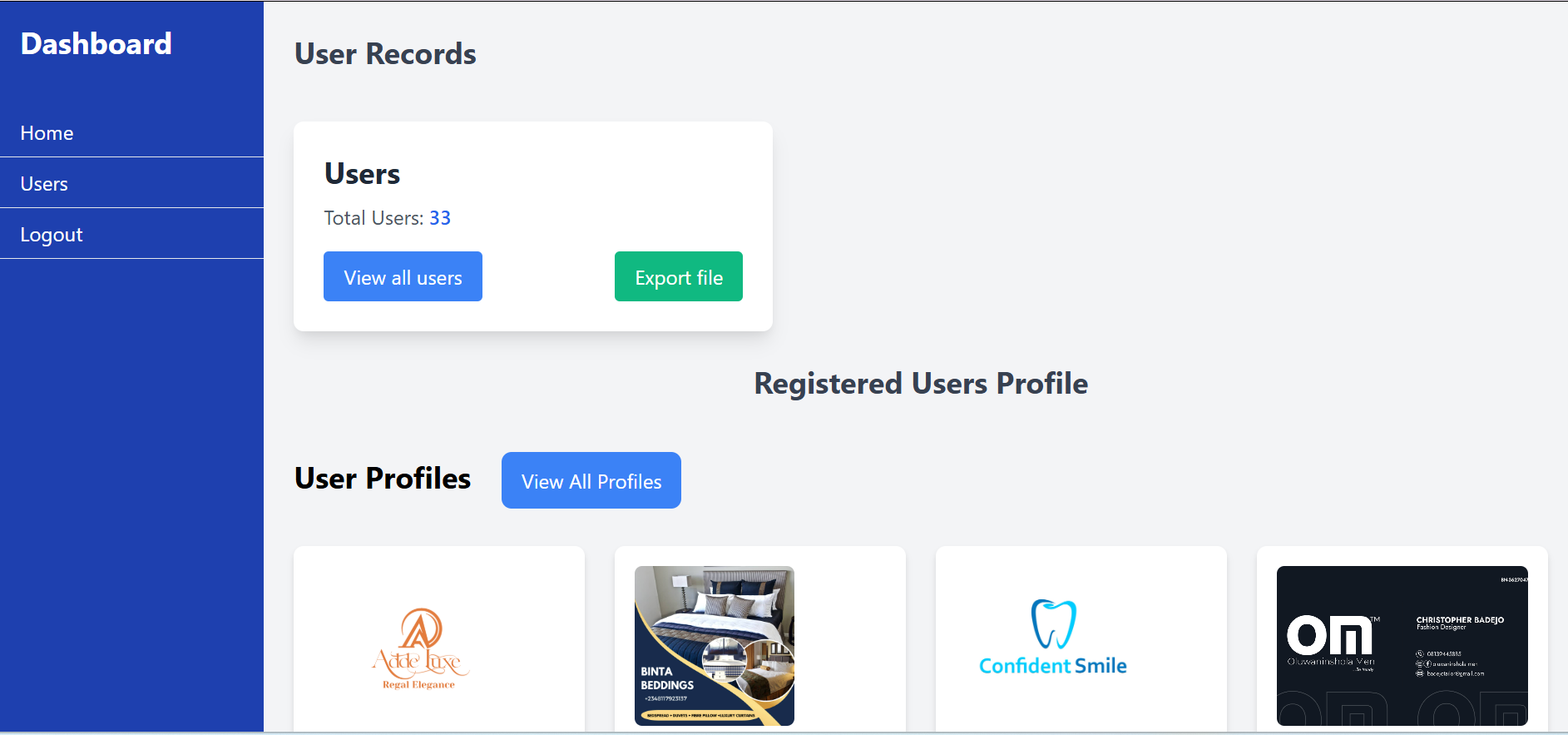Image resolution: width=1568 pixels, height=735 pixels.
Task: Click the Dashboard title
Action: click(96, 43)
